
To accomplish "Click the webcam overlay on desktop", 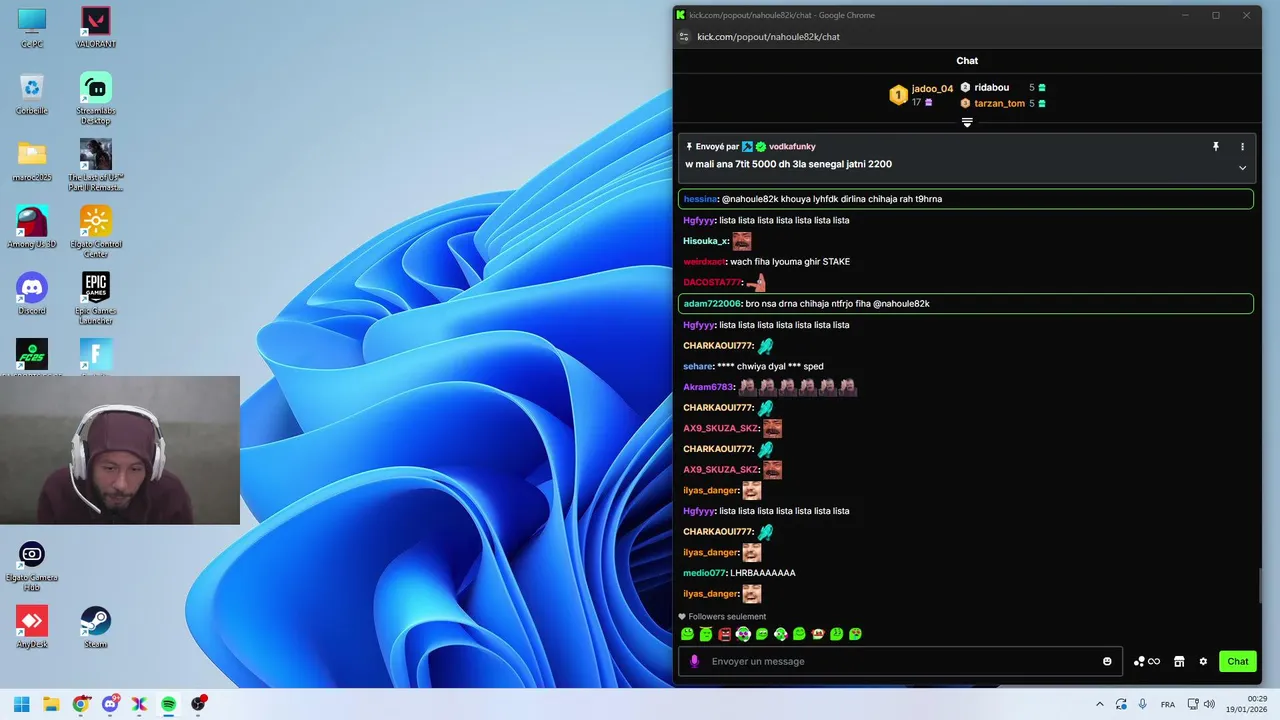I will [x=120, y=450].
